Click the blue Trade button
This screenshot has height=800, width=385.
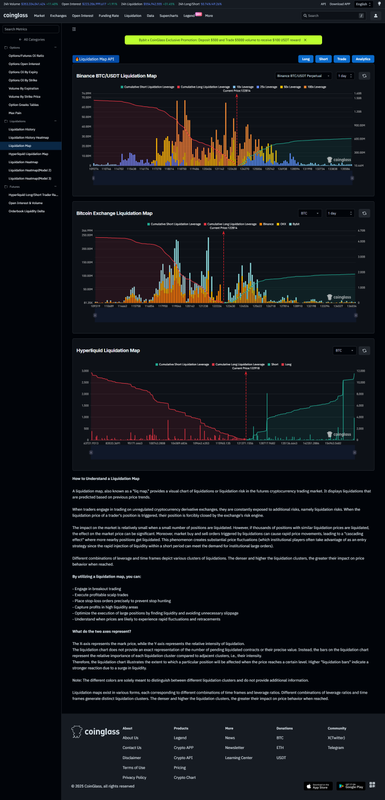coord(341,59)
